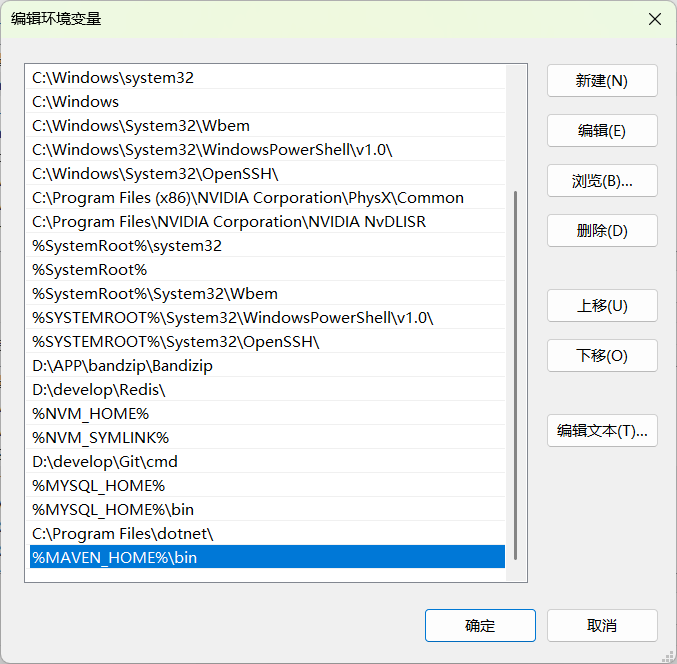This screenshot has height=664, width=677.
Task: Select D:\APP\bandzip\Bandizip entry
Action: (x=267, y=366)
